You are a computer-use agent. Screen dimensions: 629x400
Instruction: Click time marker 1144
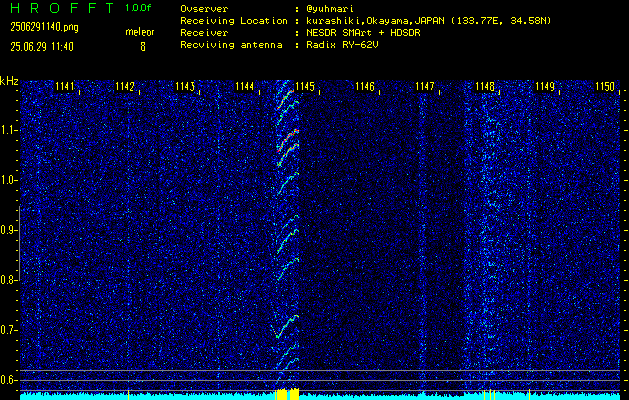[x=244, y=87]
